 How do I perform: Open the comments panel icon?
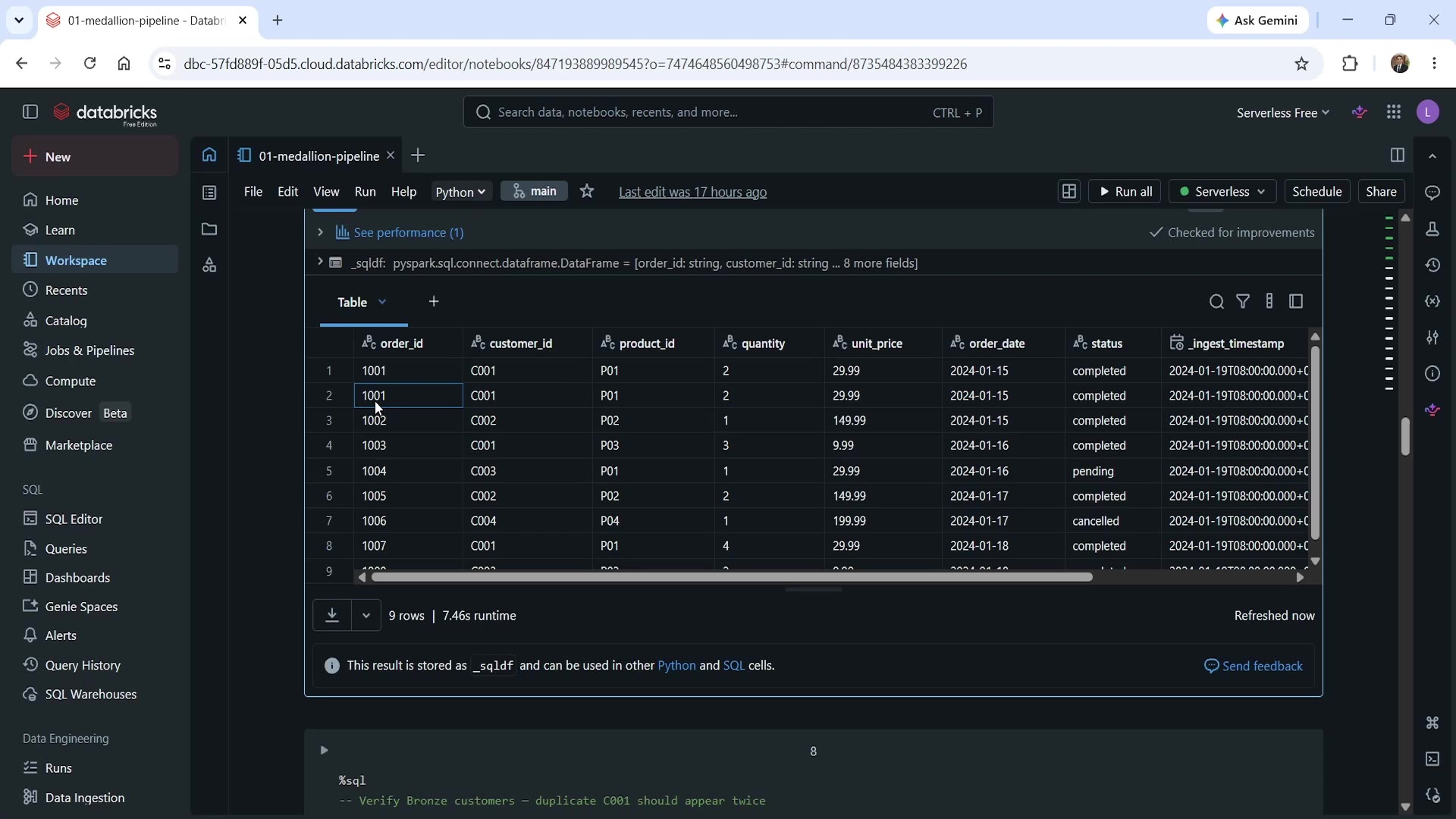click(x=1432, y=193)
